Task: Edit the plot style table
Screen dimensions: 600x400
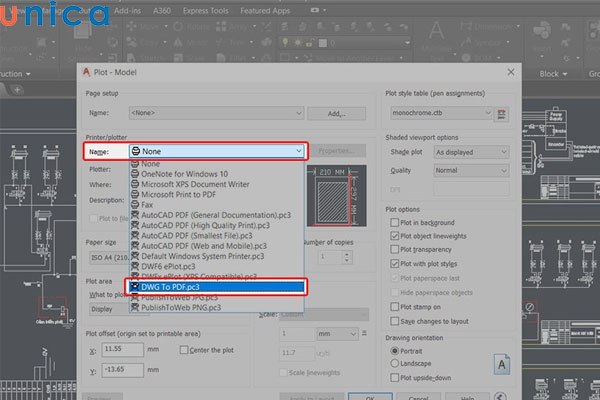Action: (x=501, y=114)
